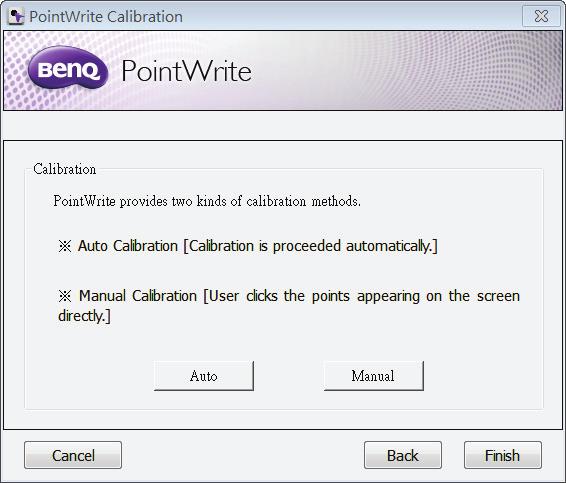This screenshot has width=566, height=483.
Task: Click 'PointWrite provides two kinds of calibration methods.' text
Action: [x=207, y=201]
